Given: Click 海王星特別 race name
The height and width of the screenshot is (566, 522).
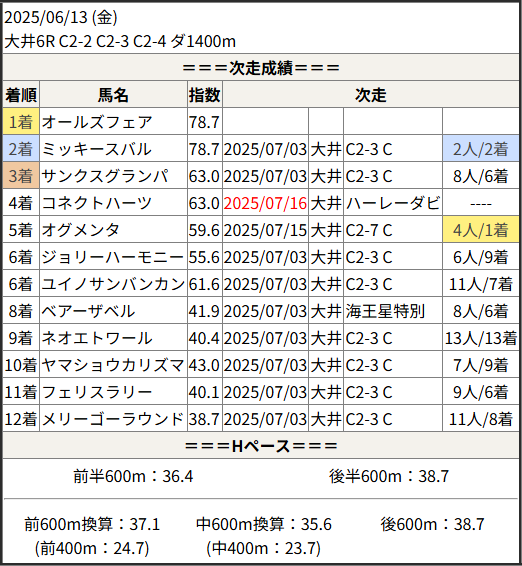Looking at the screenshot, I should click(x=385, y=311).
